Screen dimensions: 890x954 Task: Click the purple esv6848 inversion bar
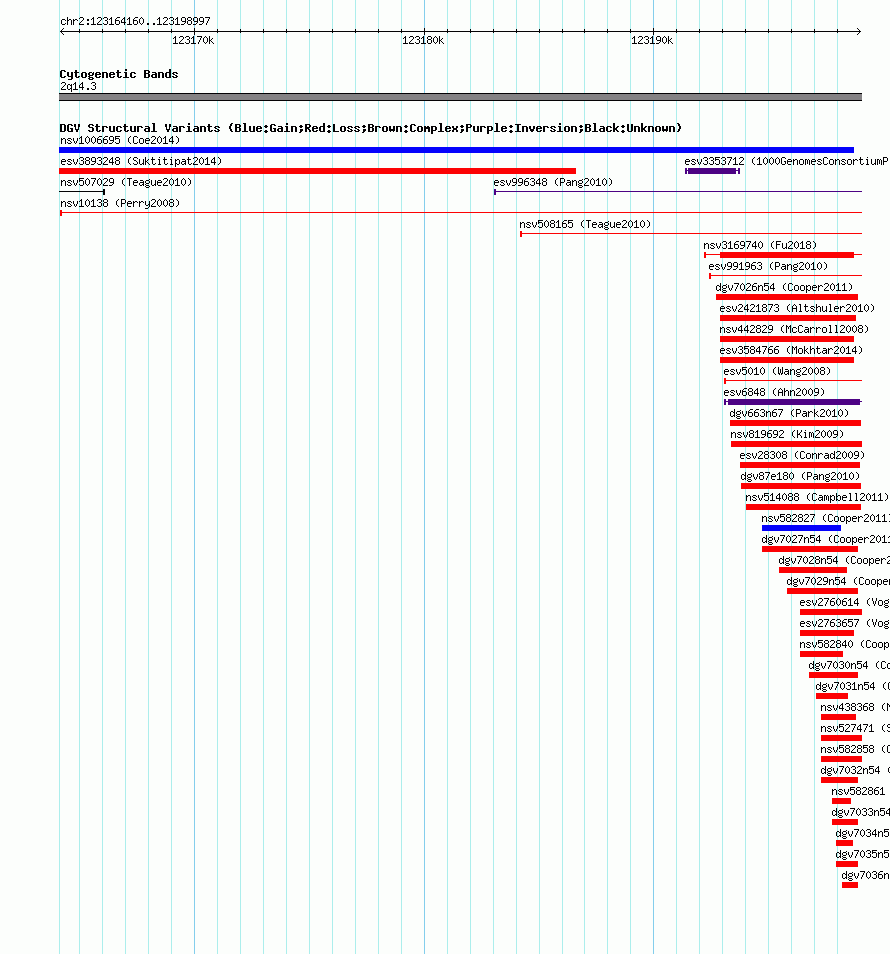tap(793, 402)
